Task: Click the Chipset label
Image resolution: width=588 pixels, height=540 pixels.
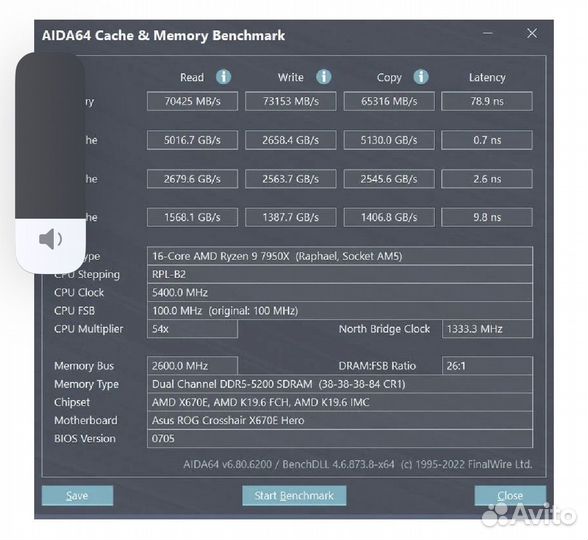Action: (72, 402)
